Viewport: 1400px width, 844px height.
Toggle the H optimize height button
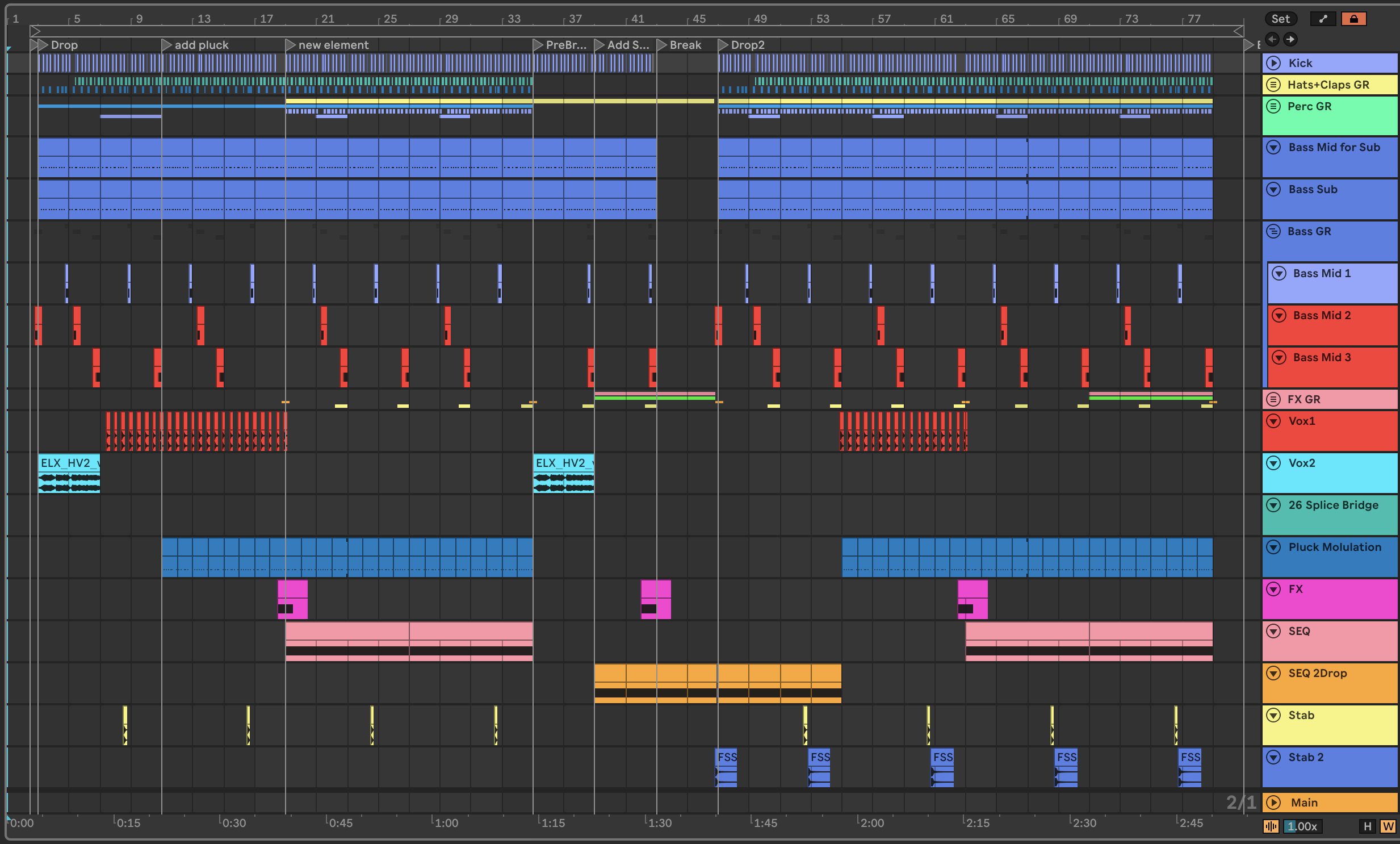coord(1367,826)
